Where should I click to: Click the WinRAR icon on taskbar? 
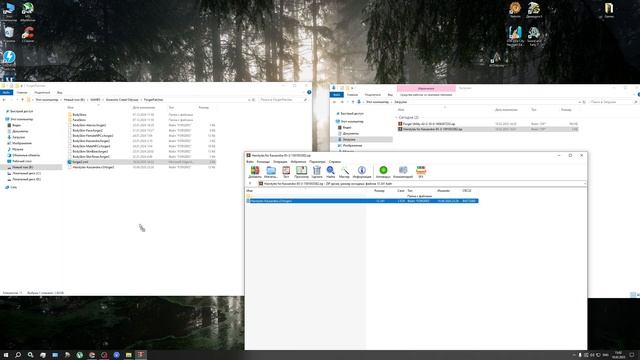(141, 355)
